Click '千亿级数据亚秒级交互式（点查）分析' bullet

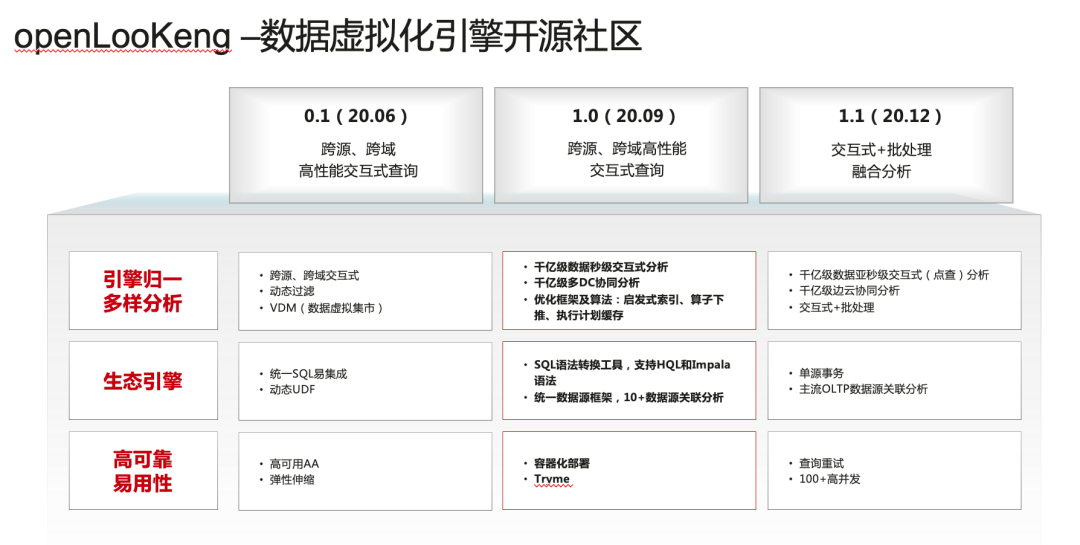click(893, 274)
